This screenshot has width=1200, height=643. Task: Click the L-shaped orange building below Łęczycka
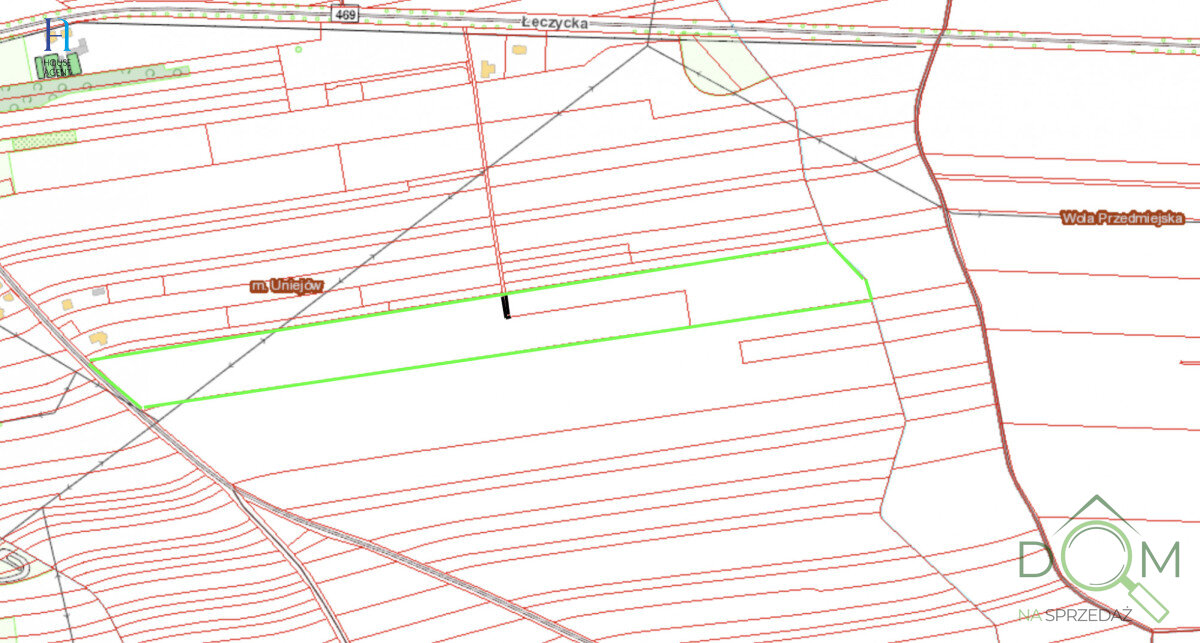pos(486,70)
